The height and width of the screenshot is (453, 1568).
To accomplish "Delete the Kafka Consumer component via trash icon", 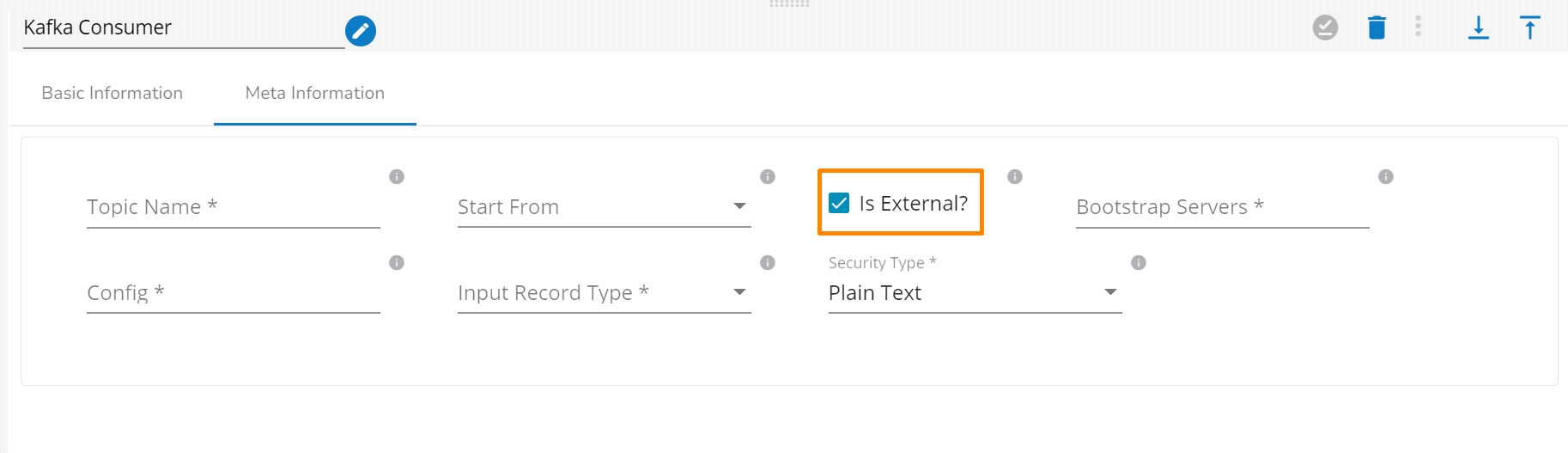I will 1377,28.
